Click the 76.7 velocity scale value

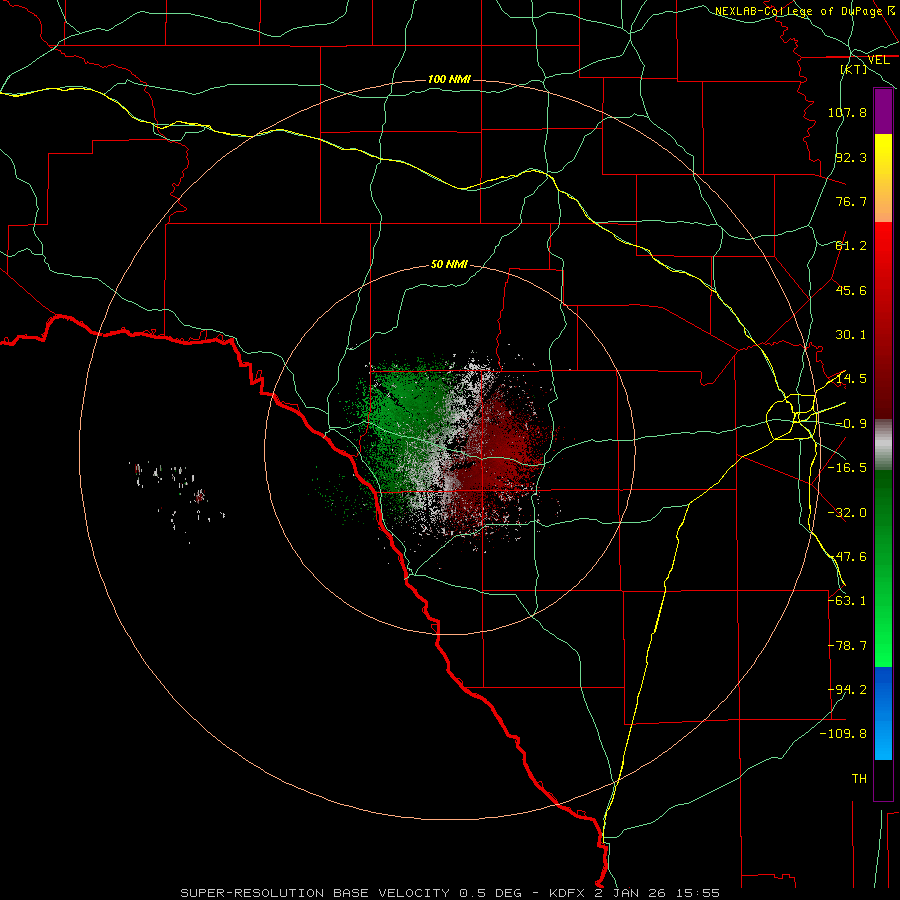[x=851, y=201]
